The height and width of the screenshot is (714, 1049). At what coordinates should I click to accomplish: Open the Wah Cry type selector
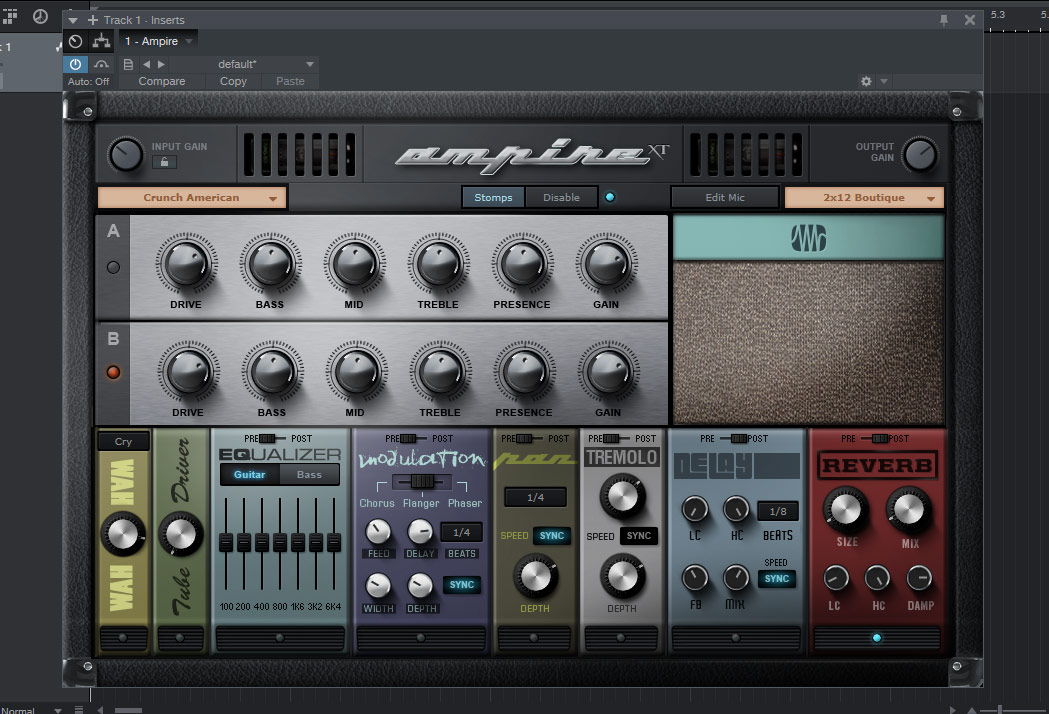tap(124, 441)
